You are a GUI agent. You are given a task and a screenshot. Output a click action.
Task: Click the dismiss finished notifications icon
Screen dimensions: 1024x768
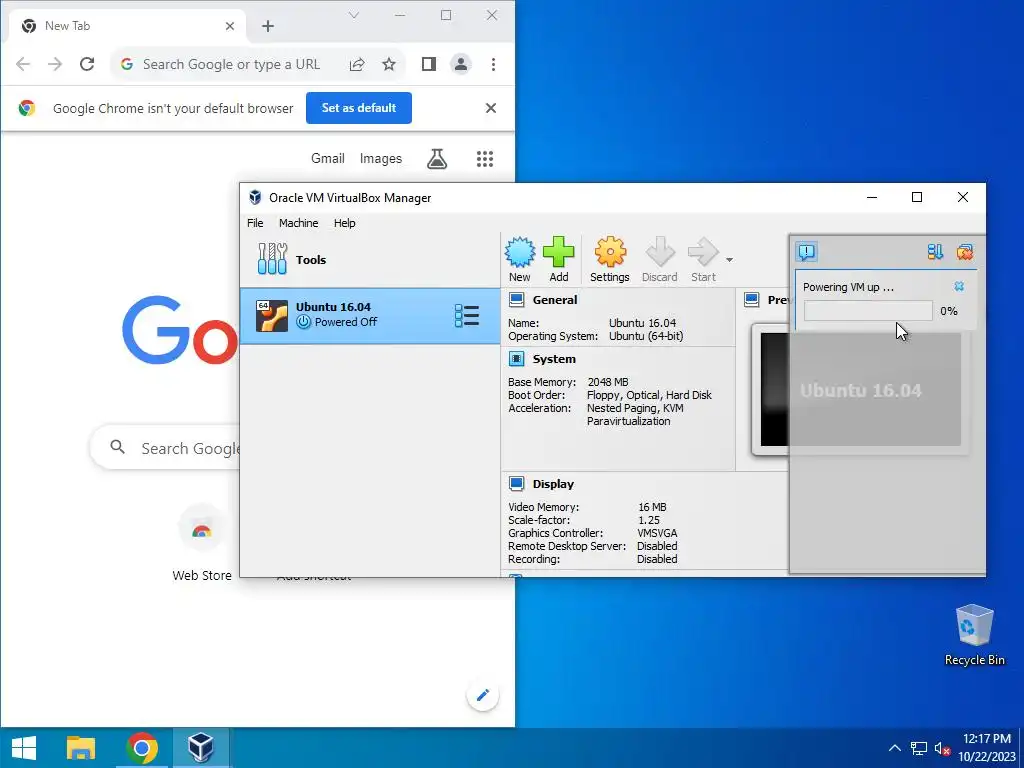click(x=965, y=252)
